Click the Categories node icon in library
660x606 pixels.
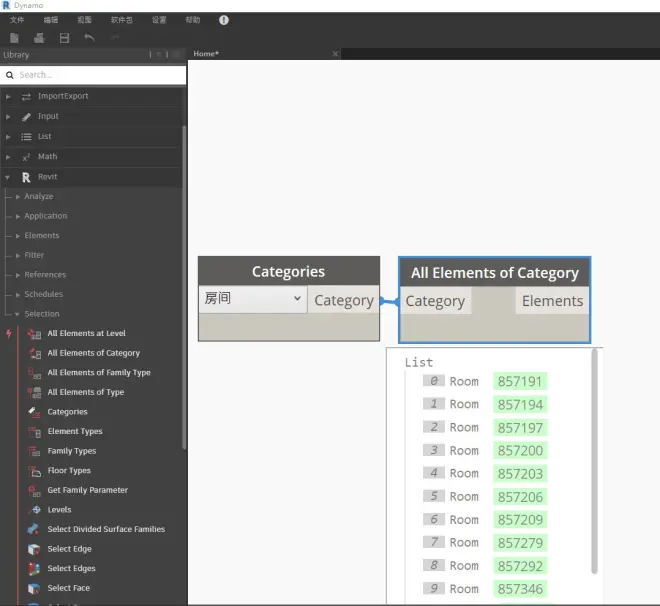click(35, 412)
